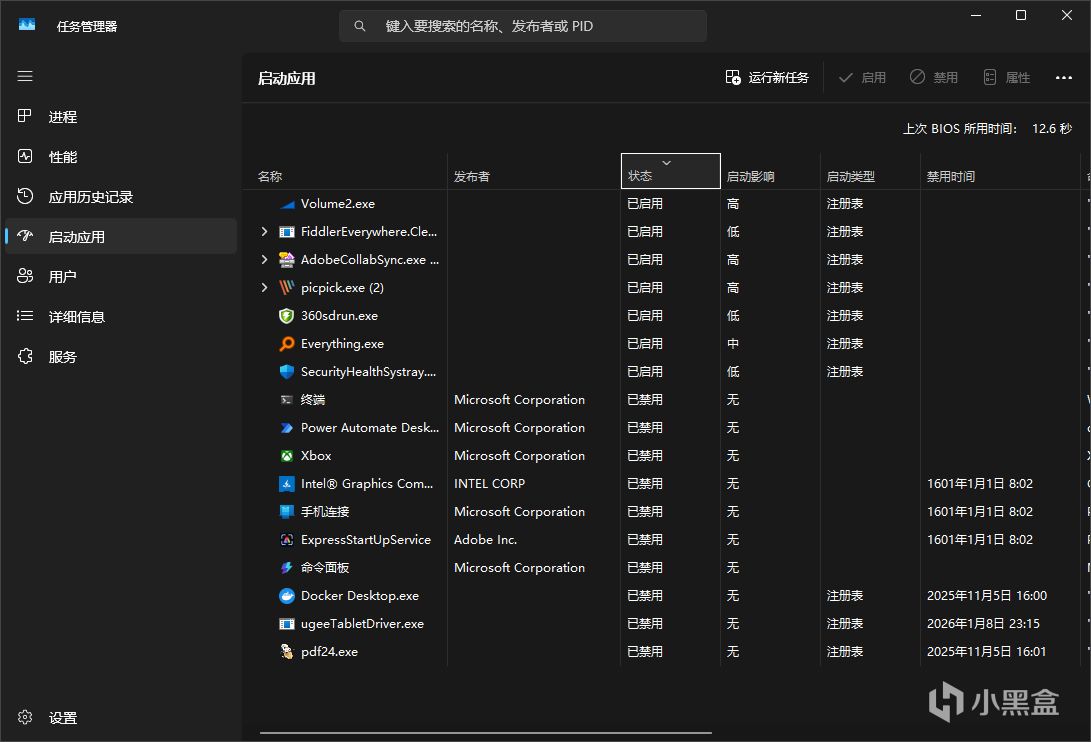
Task: Click the pdf24.exe icon
Action: point(287,652)
